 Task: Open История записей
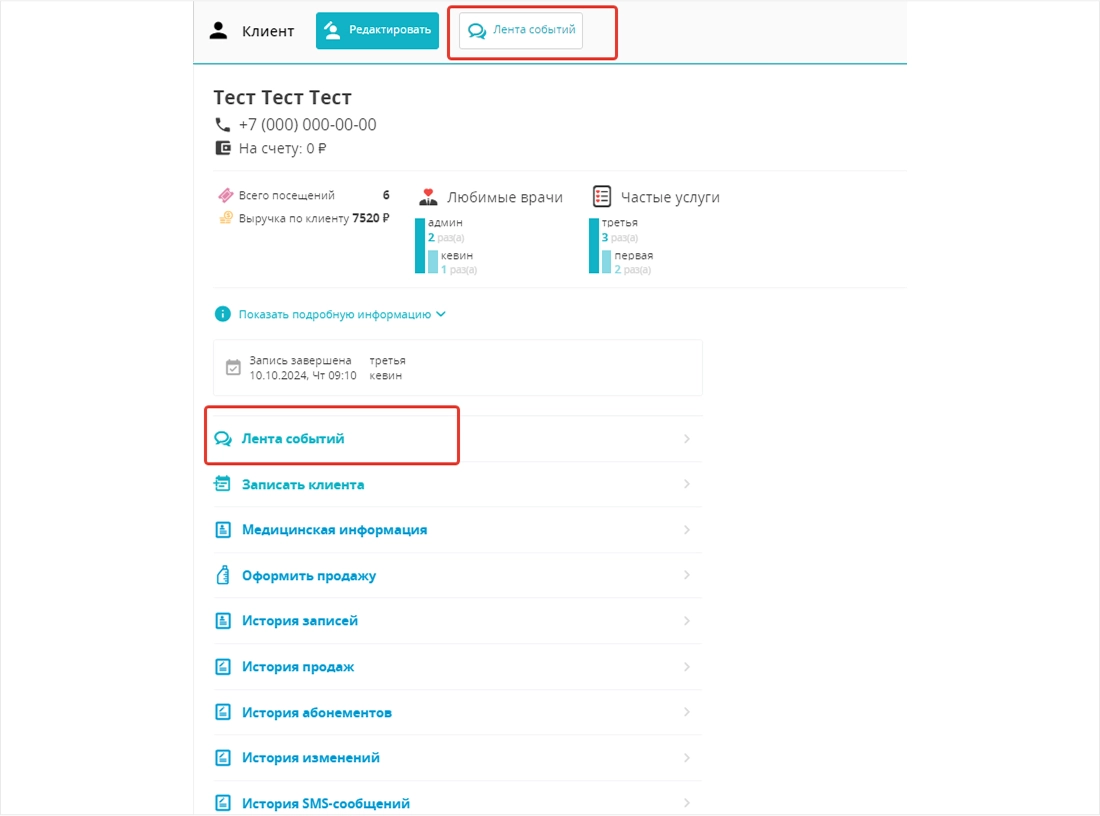point(457,621)
